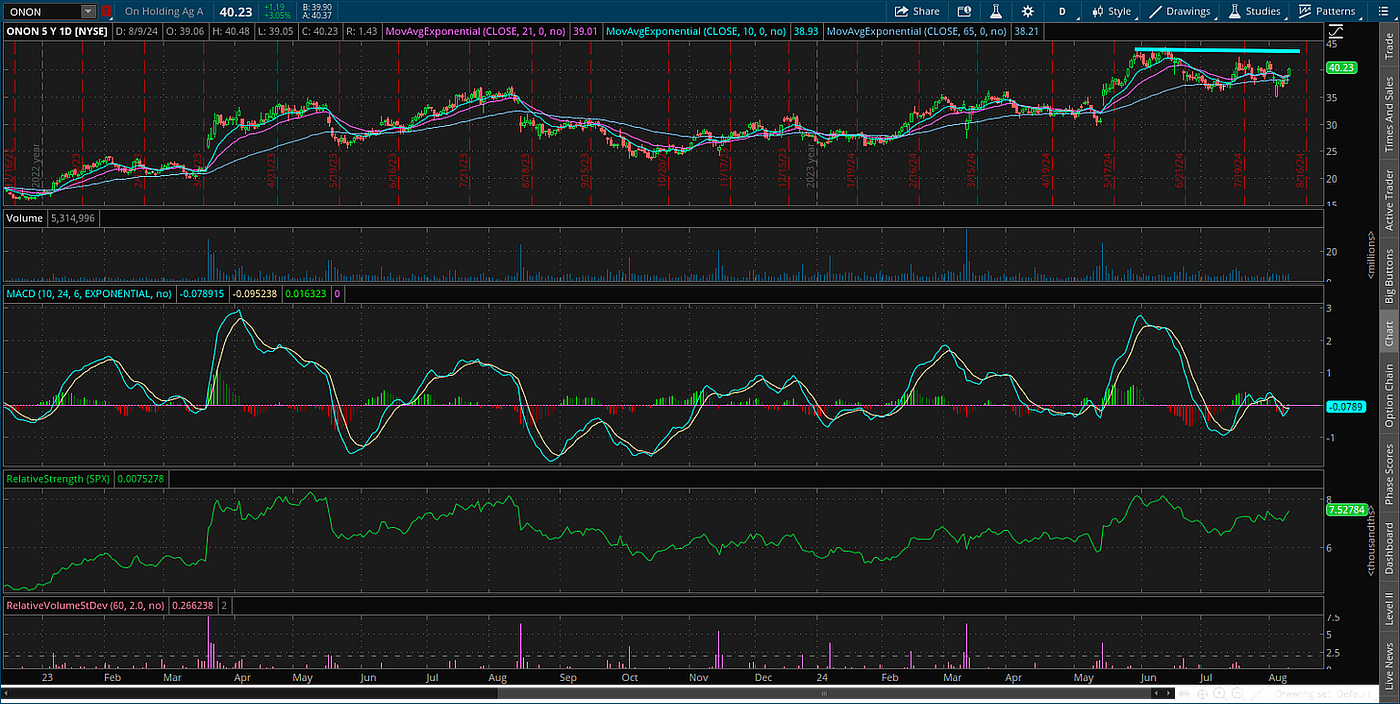Click the Share button
This screenshot has width=1400, height=704.
917,11
